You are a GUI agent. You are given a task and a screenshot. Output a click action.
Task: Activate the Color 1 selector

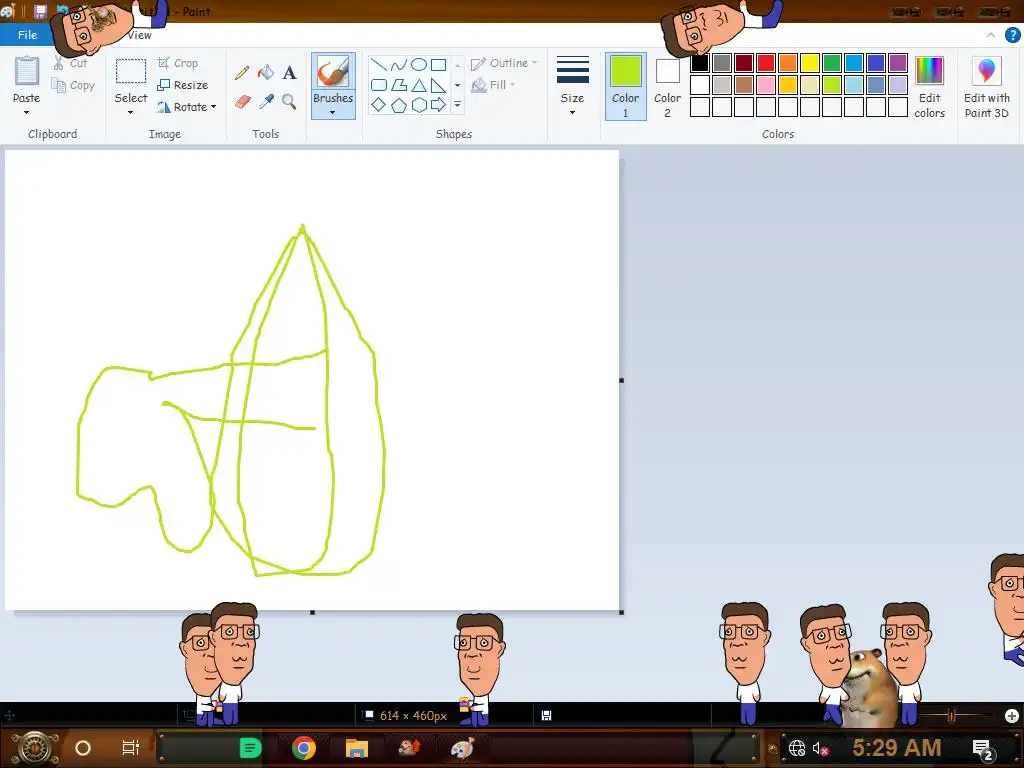pyautogui.click(x=625, y=87)
